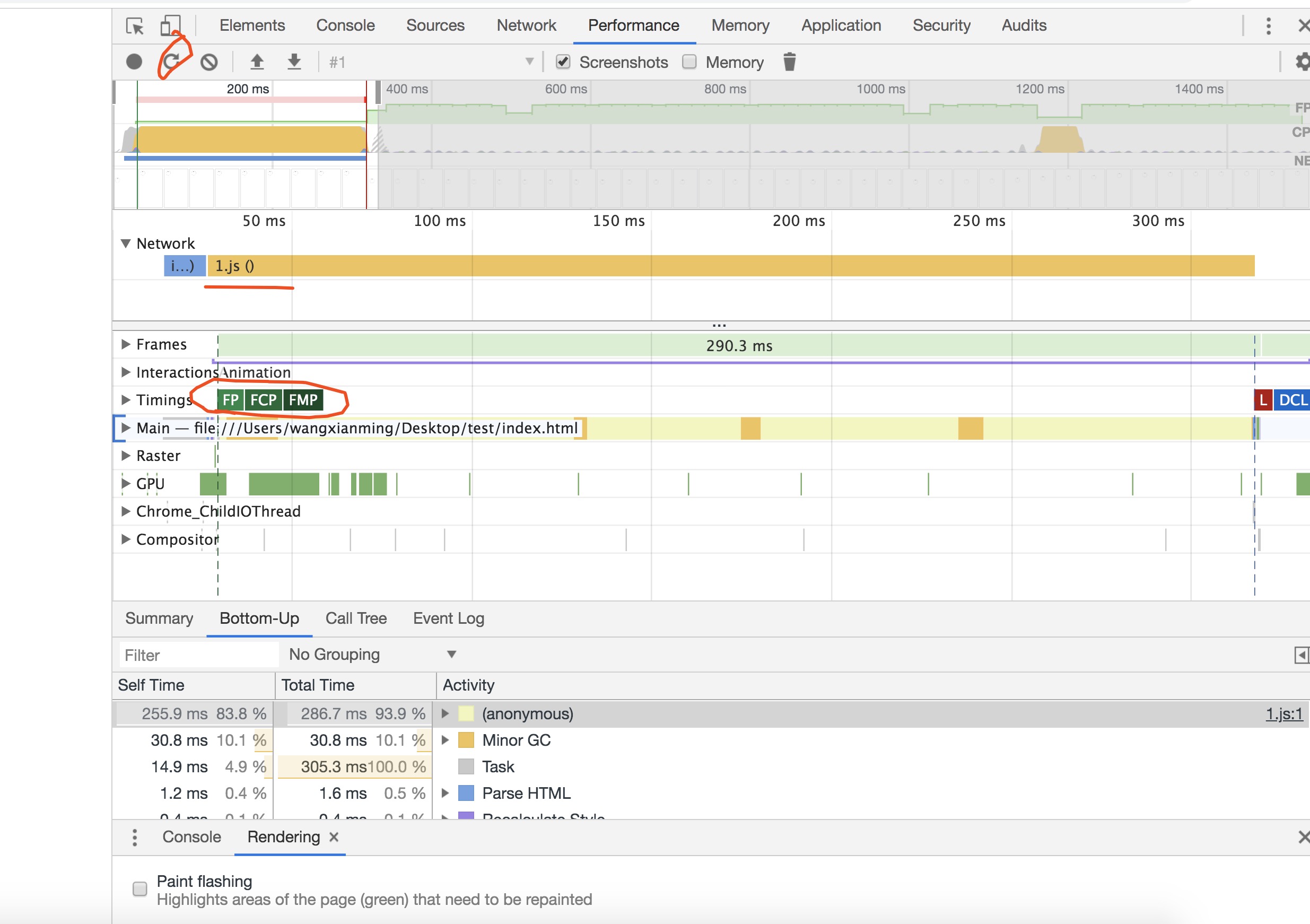1310x924 pixels.
Task: Click the (anonymous) yellow color swatch
Action: 466,714
